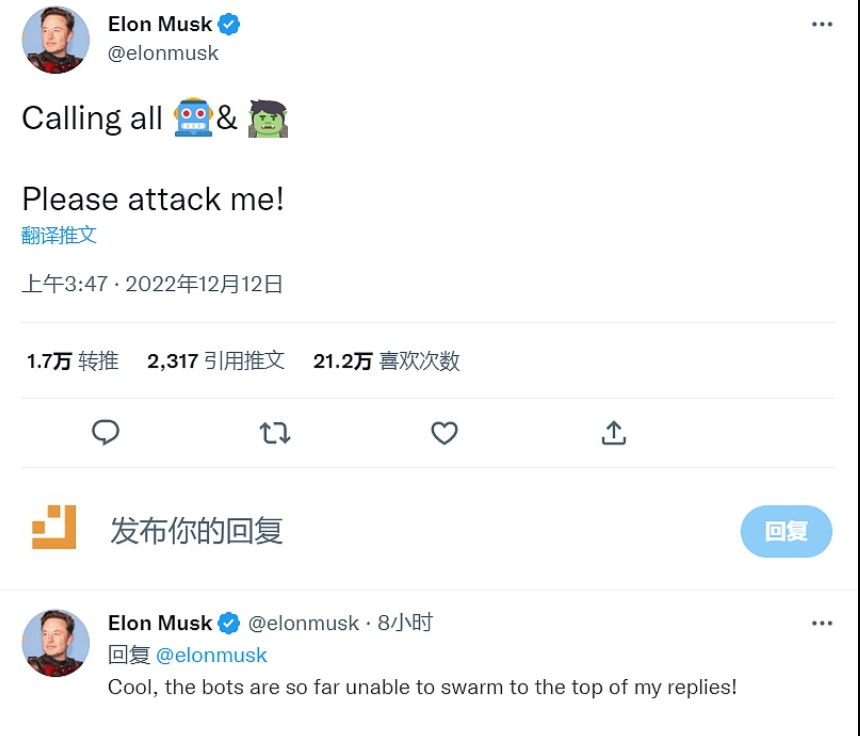Click the share upload icon
This screenshot has width=860, height=736.
pos(613,432)
